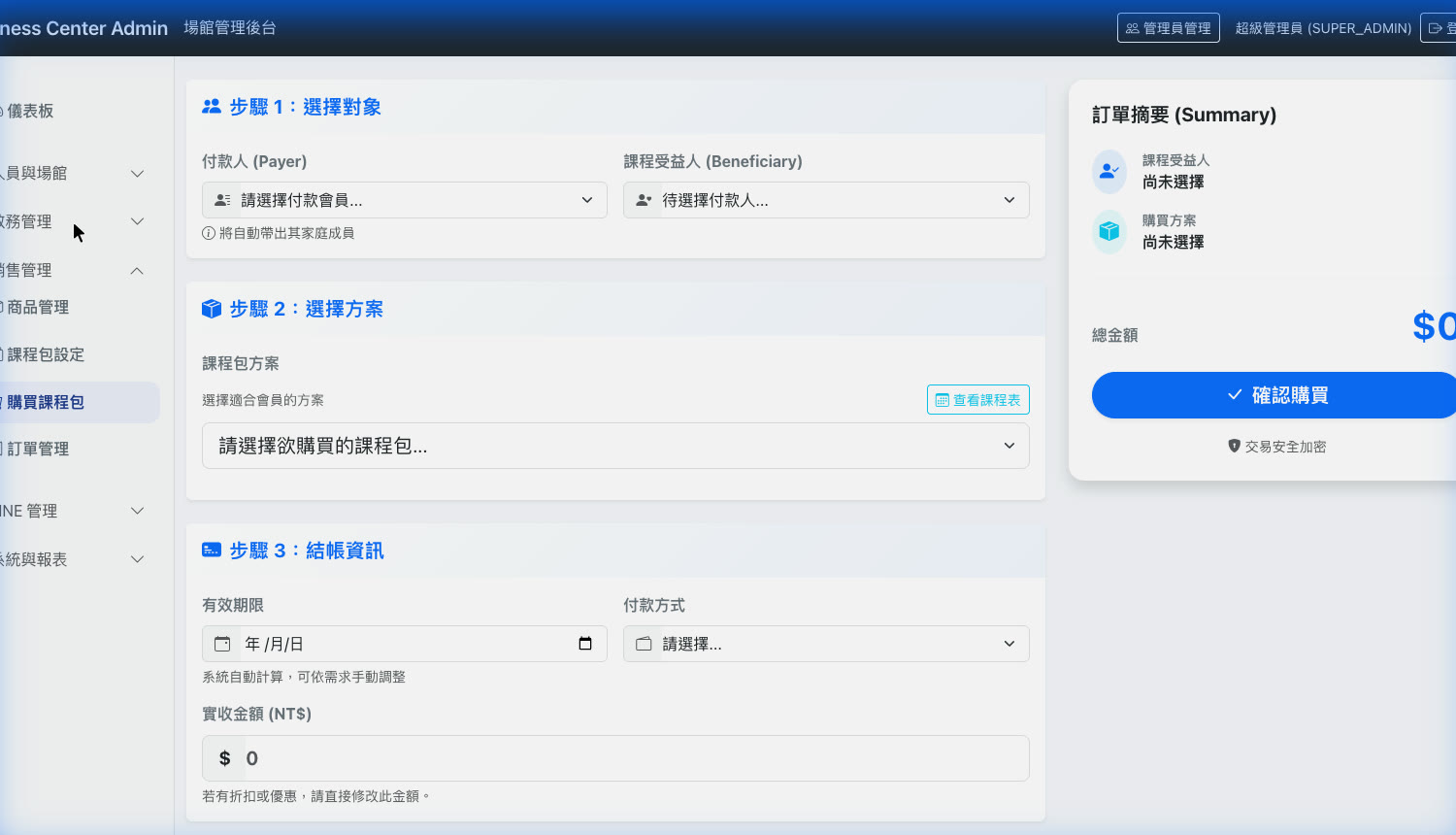
Task: Click the 總金額 label in summary
Action: tap(1115, 335)
